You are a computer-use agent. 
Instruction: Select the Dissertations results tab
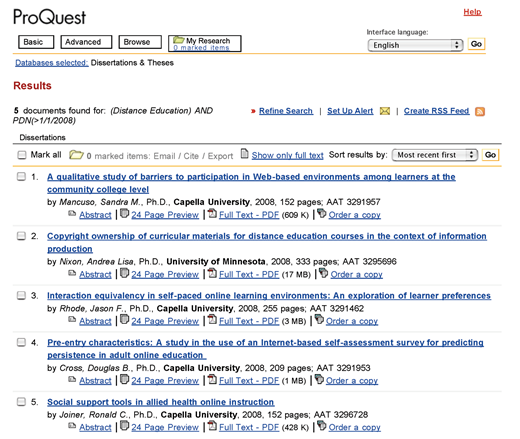pos(42,137)
